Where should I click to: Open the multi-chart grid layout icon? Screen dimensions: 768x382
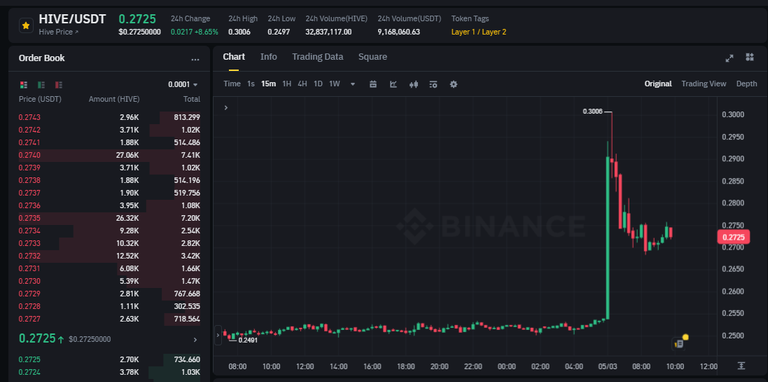pyautogui.click(x=749, y=57)
